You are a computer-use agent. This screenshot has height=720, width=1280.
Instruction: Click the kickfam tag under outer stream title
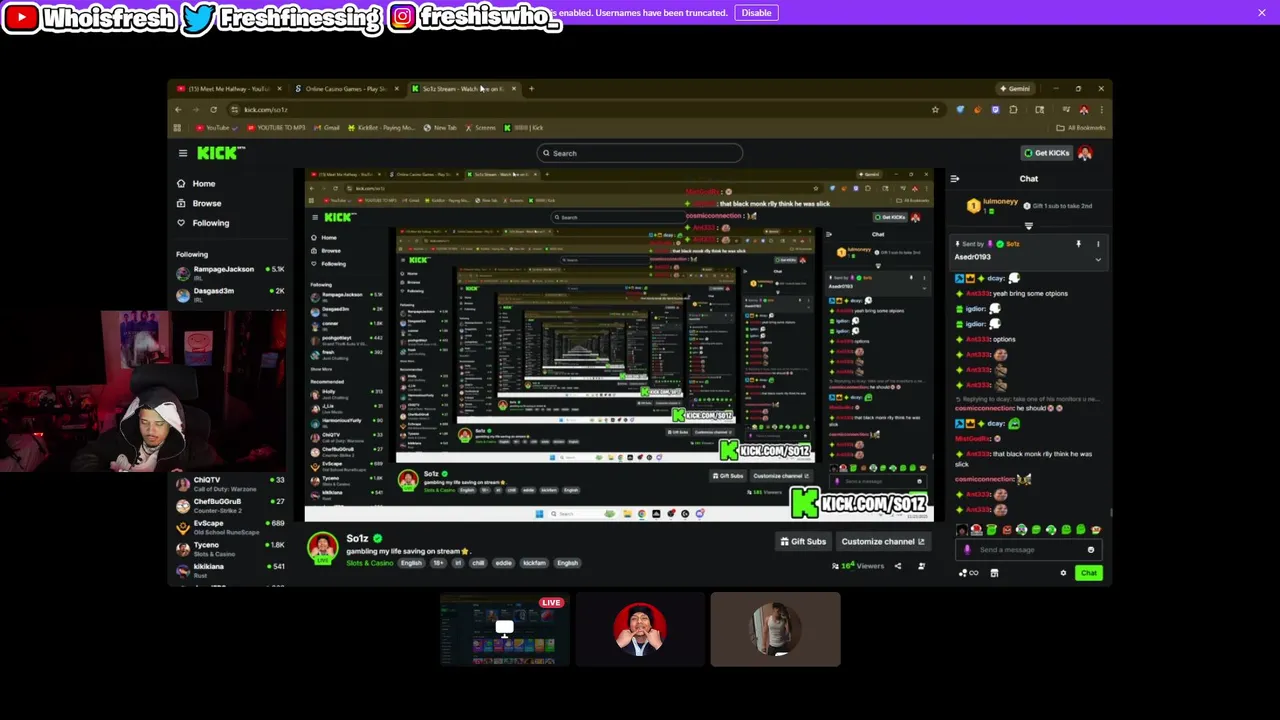534,563
